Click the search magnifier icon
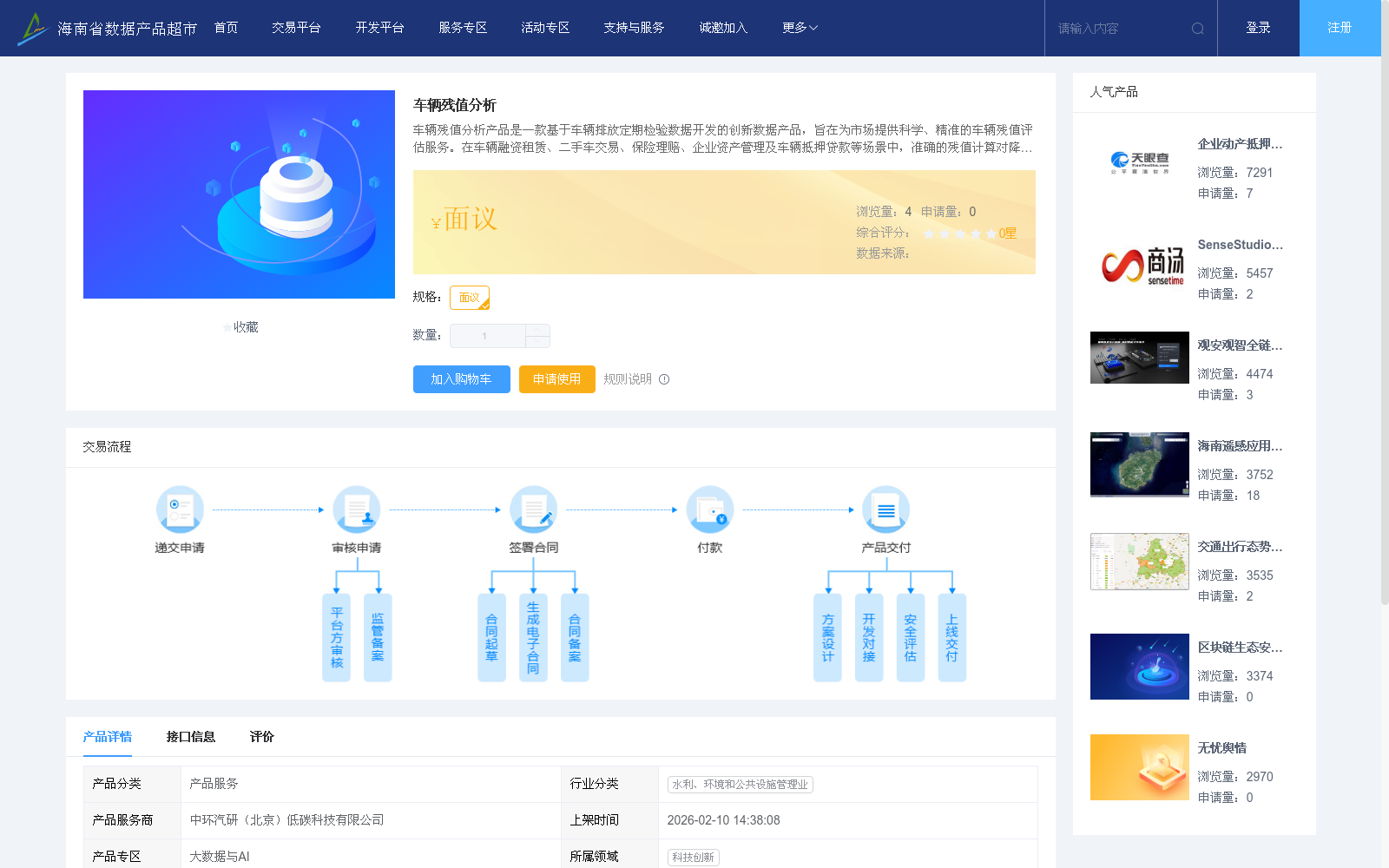 tap(1198, 29)
